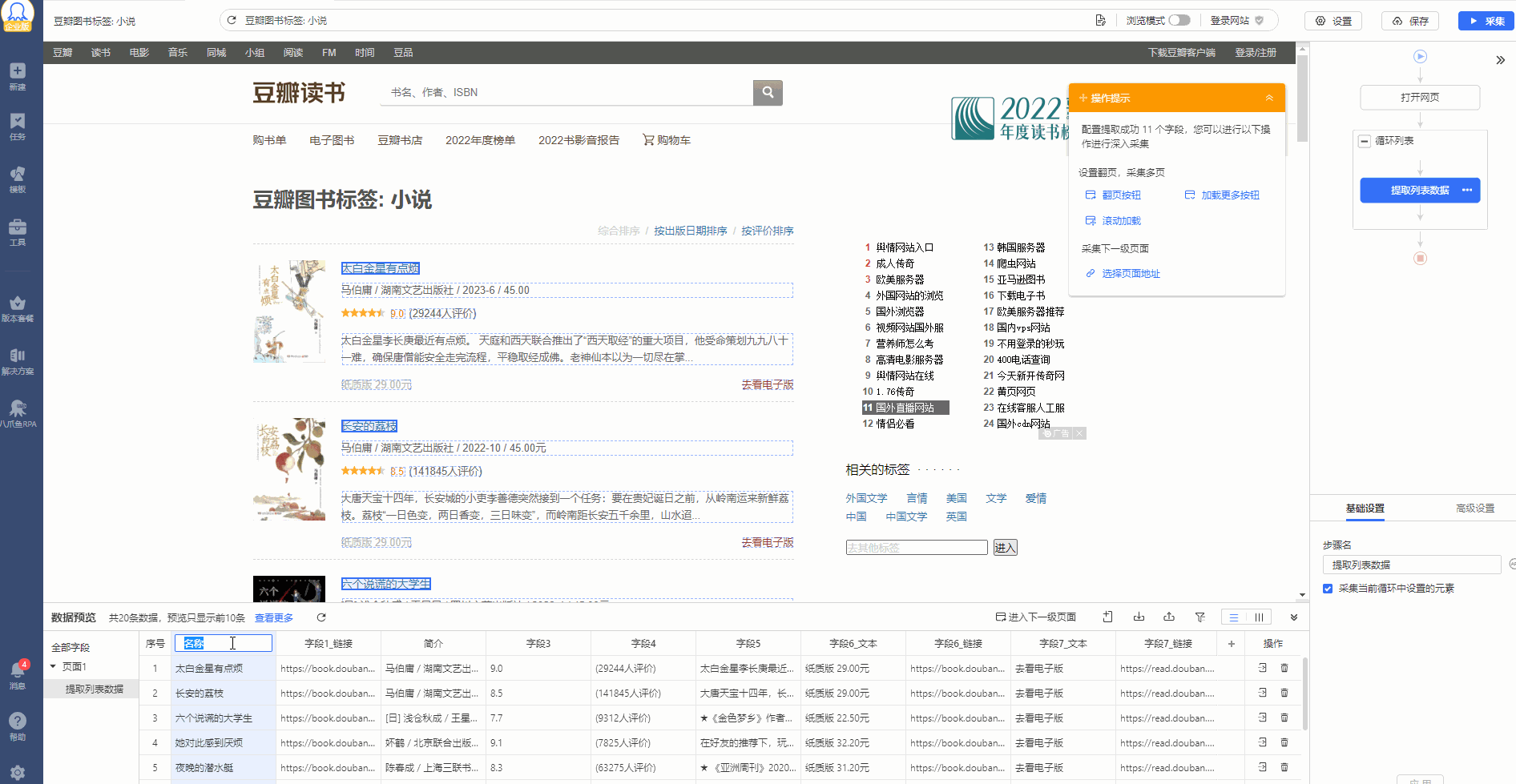Click the workflow end stop node
The height and width of the screenshot is (784, 1516).
[x=1420, y=258]
